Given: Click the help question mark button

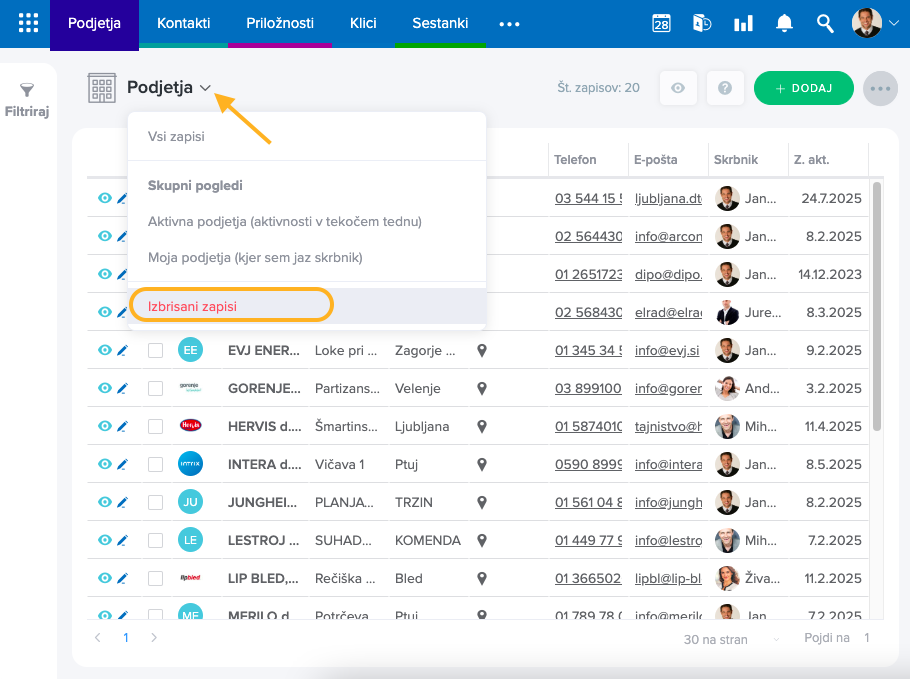Looking at the screenshot, I should 725,88.
